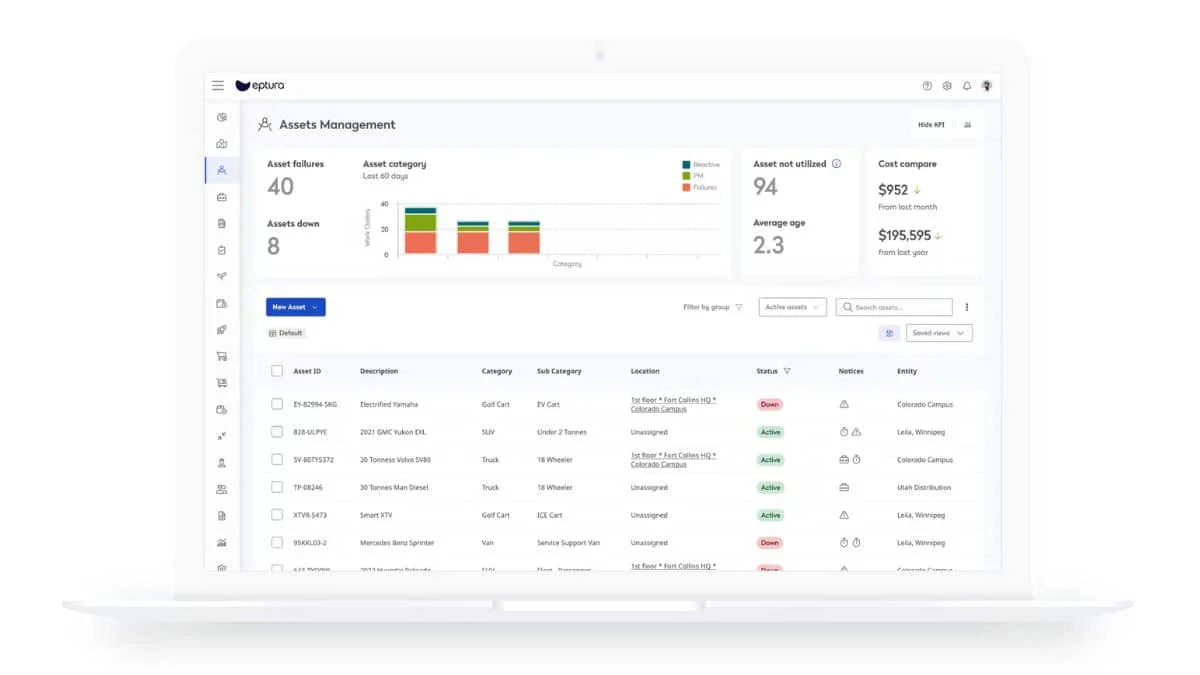Open the buildings sidebar icon
Image resolution: width=1200 pixels, height=675 pixels.
(x=222, y=144)
